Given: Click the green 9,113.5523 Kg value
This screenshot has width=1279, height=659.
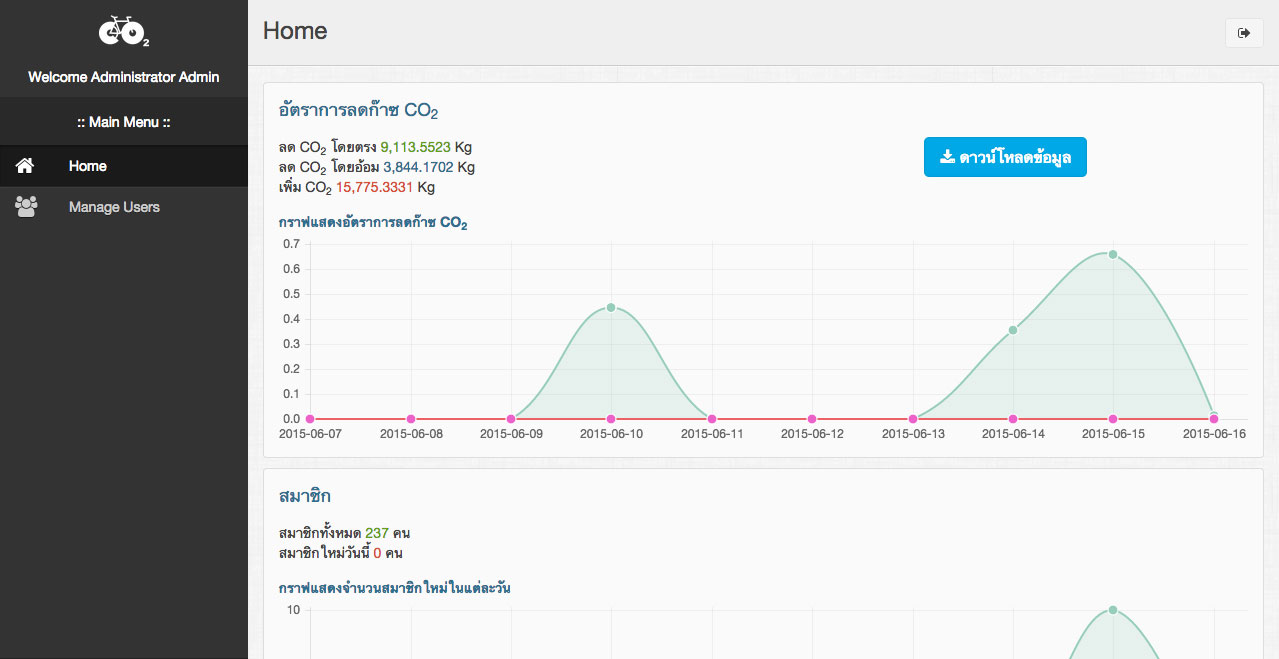Looking at the screenshot, I should point(415,147).
